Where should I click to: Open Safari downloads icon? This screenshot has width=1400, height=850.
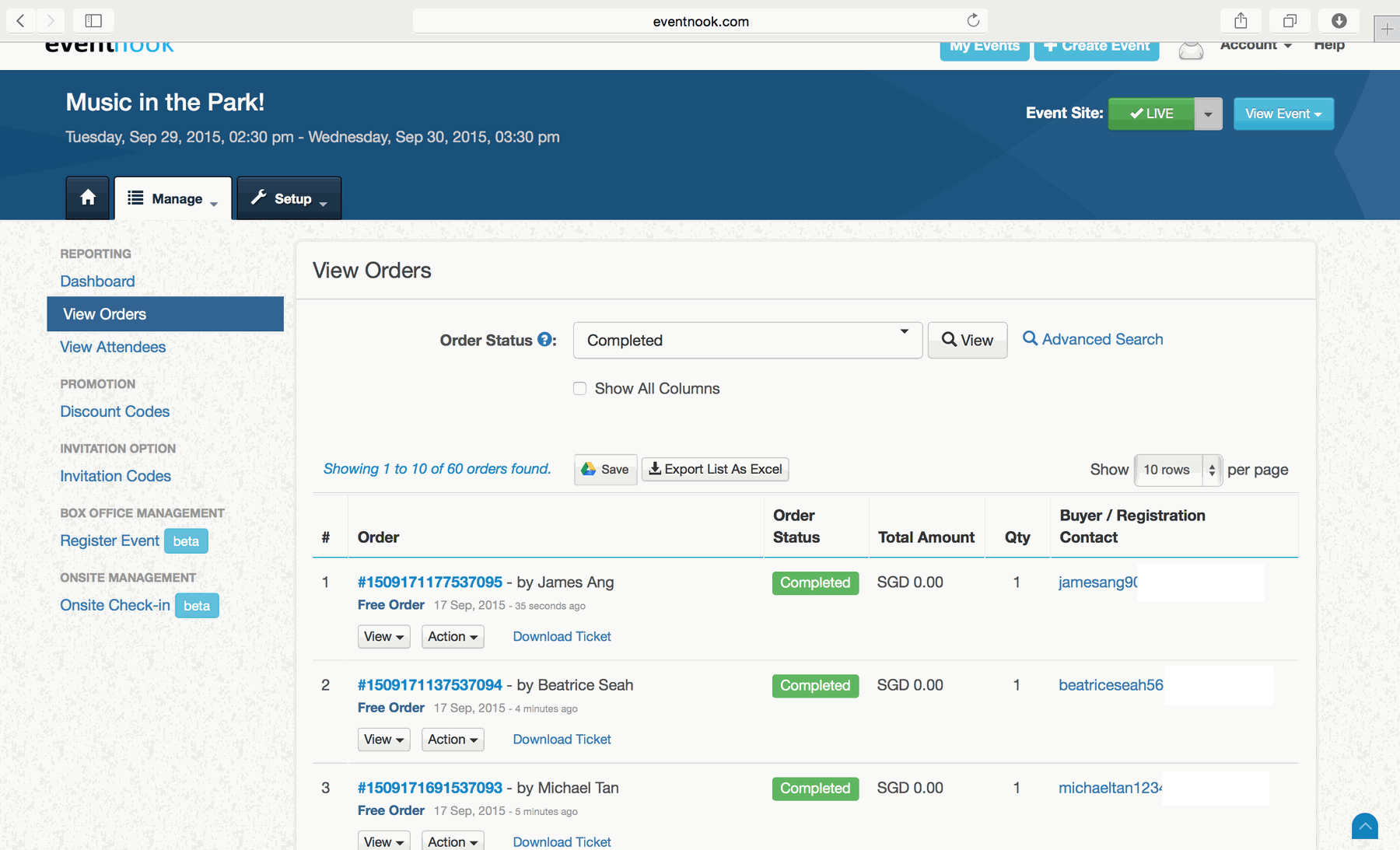click(1339, 21)
